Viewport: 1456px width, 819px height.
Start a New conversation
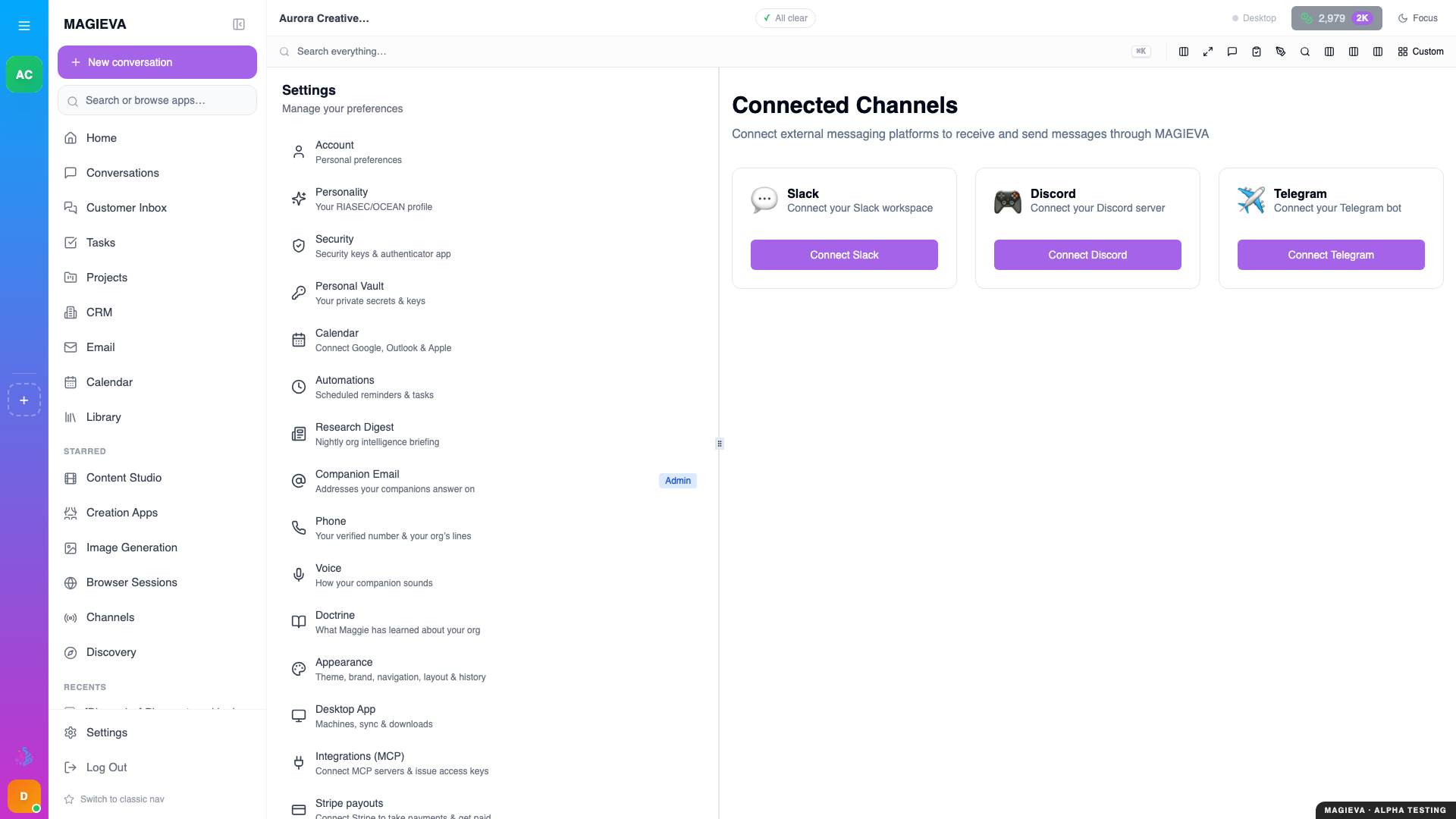click(157, 62)
